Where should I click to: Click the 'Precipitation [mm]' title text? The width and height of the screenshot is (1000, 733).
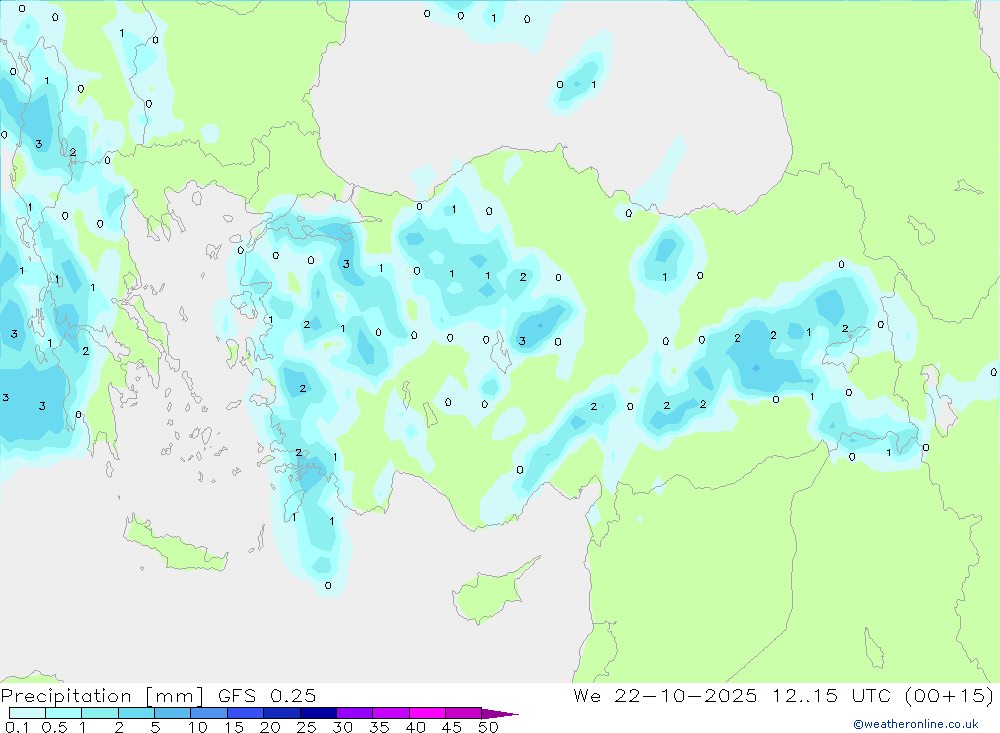coord(102,696)
